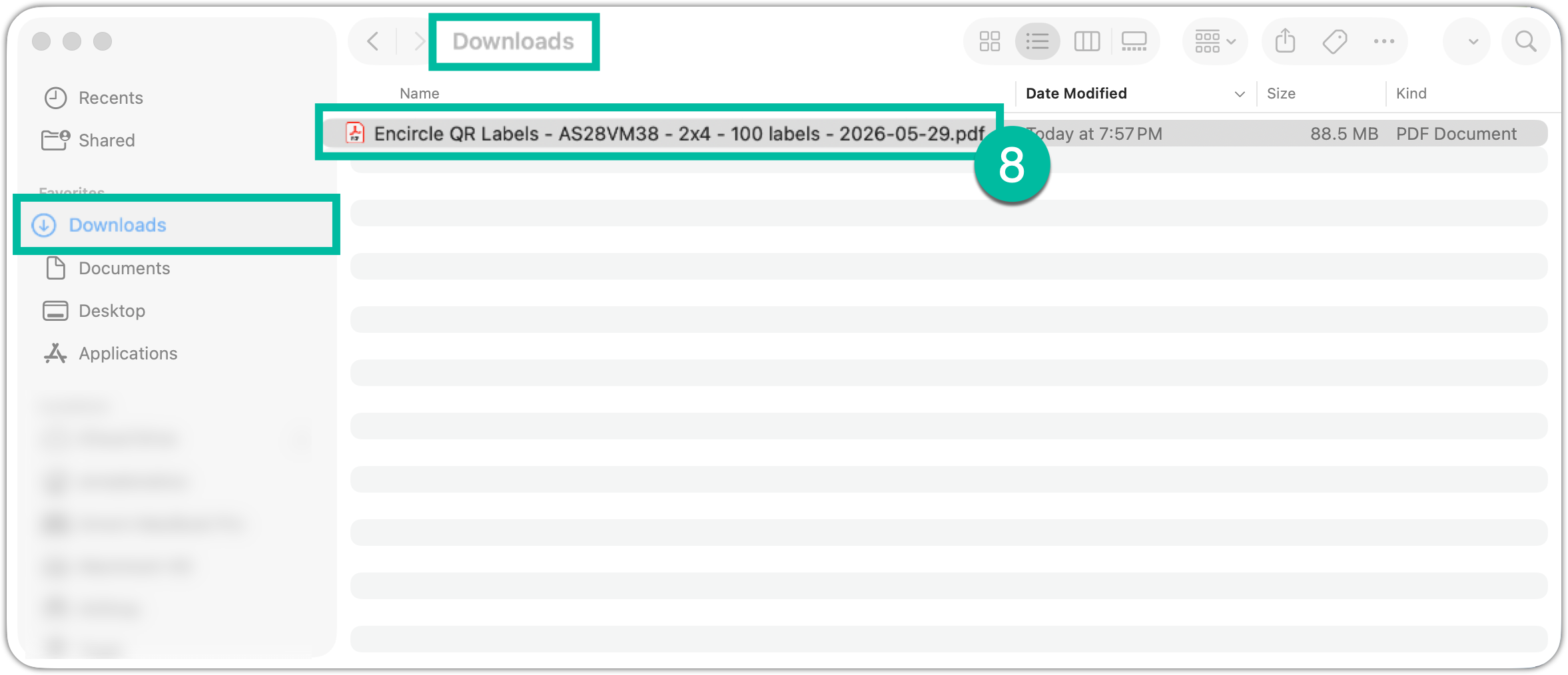1568x675 pixels.
Task: Zoom the Finder window with the third window button
Action: click(103, 41)
